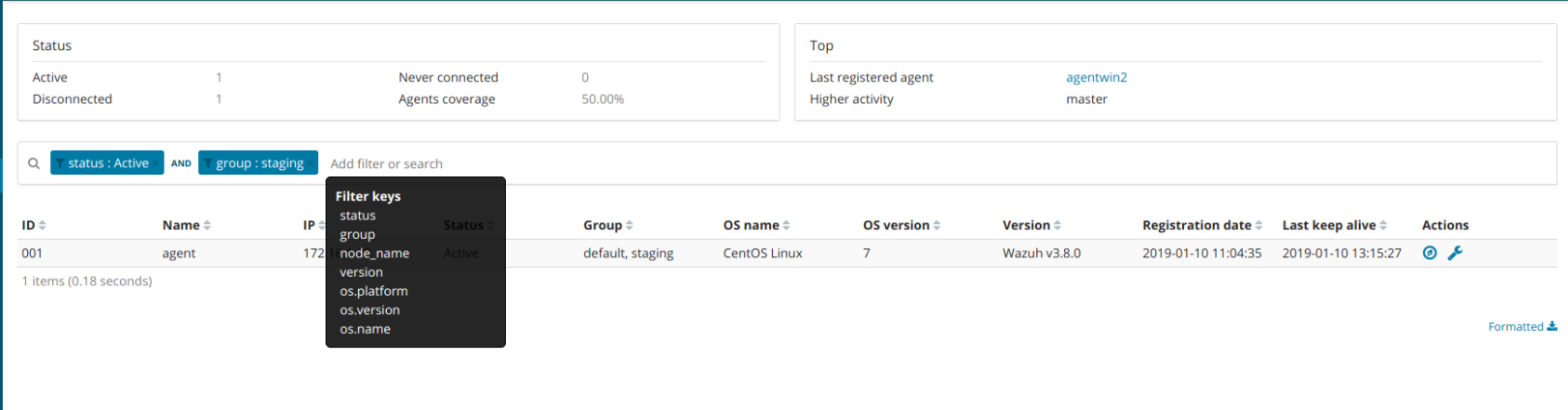1568x410 pixels.
Task: Select os.platform filter key
Action: [x=373, y=291]
